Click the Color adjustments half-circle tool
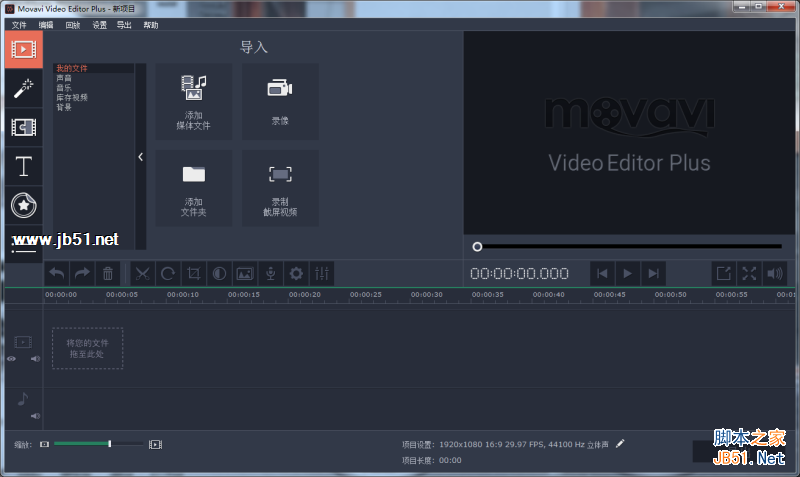 [219, 273]
